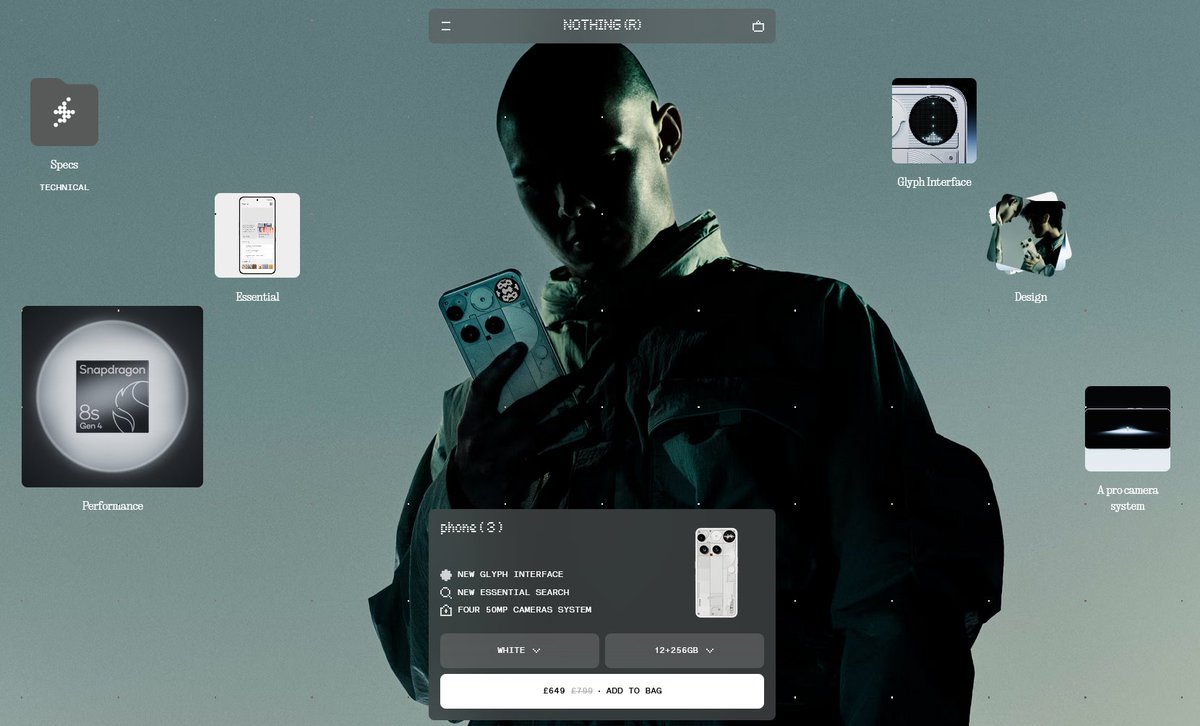Click the Specs label
The width and height of the screenshot is (1200, 726).
pos(64,165)
